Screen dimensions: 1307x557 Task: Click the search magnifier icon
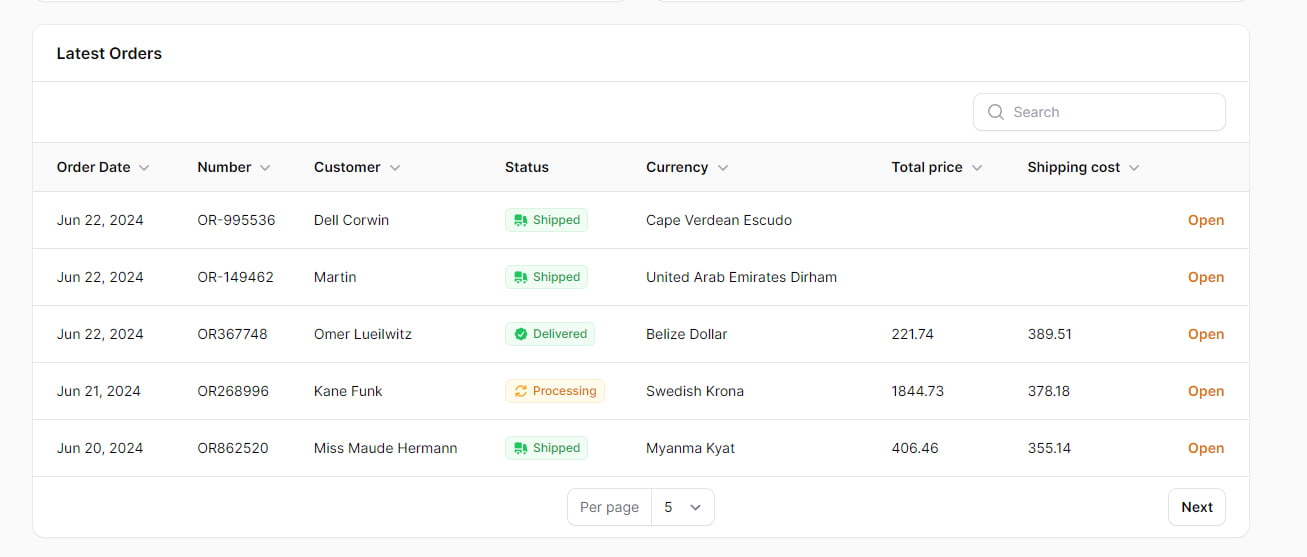point(995,112)
